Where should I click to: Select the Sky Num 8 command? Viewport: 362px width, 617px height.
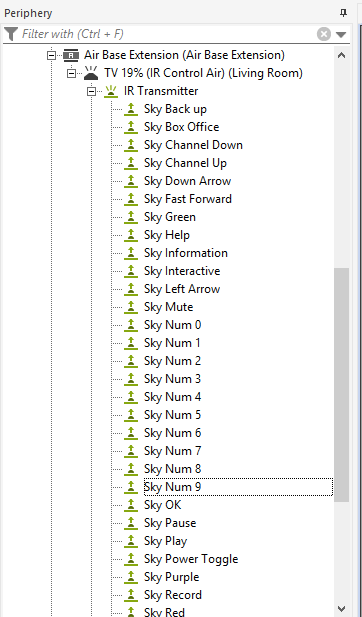[x=172, y=469]
